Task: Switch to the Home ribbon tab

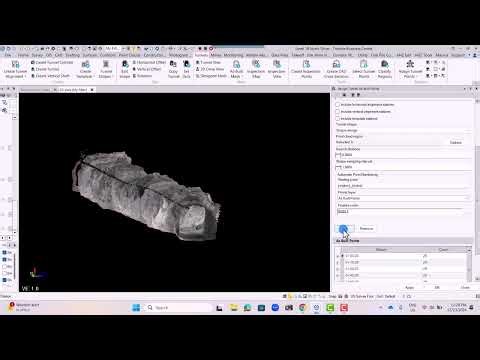Action: click(x=23, y=55)
